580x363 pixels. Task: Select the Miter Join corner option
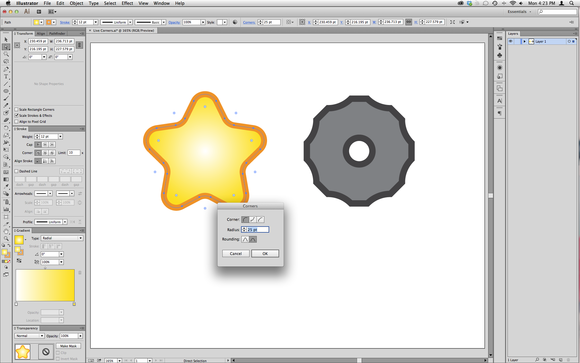click(38, 152)
